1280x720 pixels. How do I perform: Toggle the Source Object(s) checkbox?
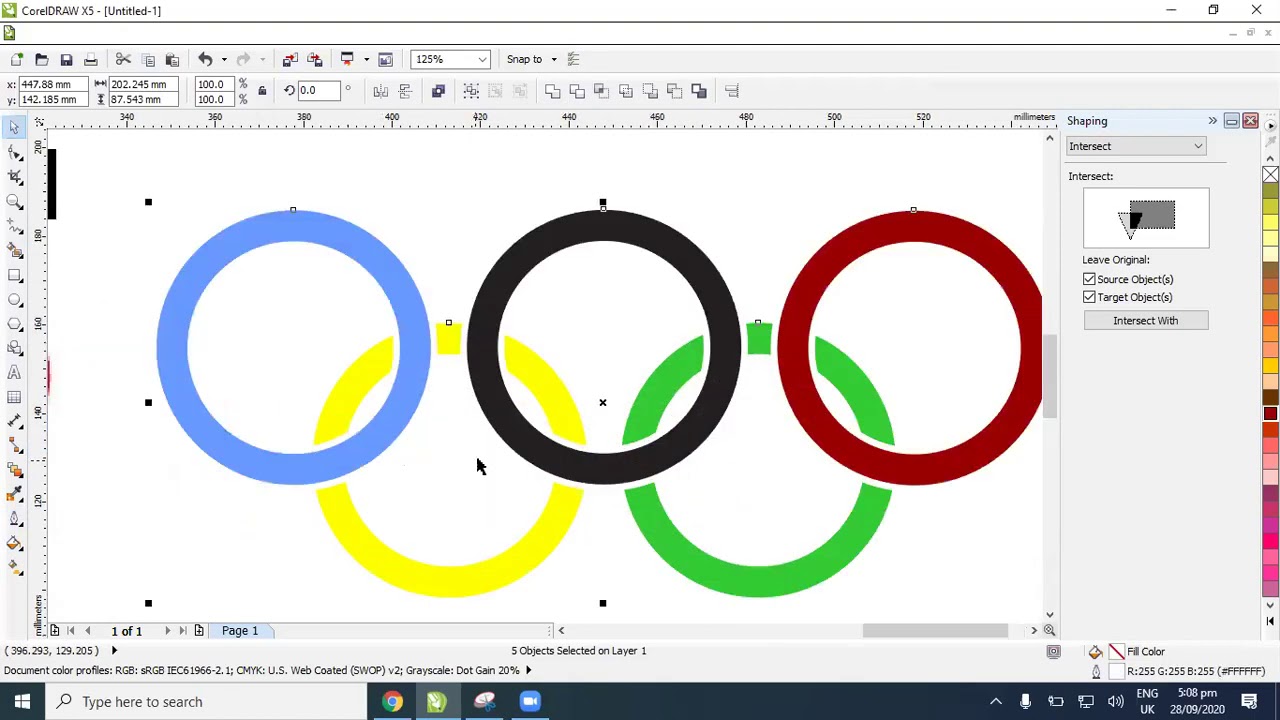(1089, 279)
